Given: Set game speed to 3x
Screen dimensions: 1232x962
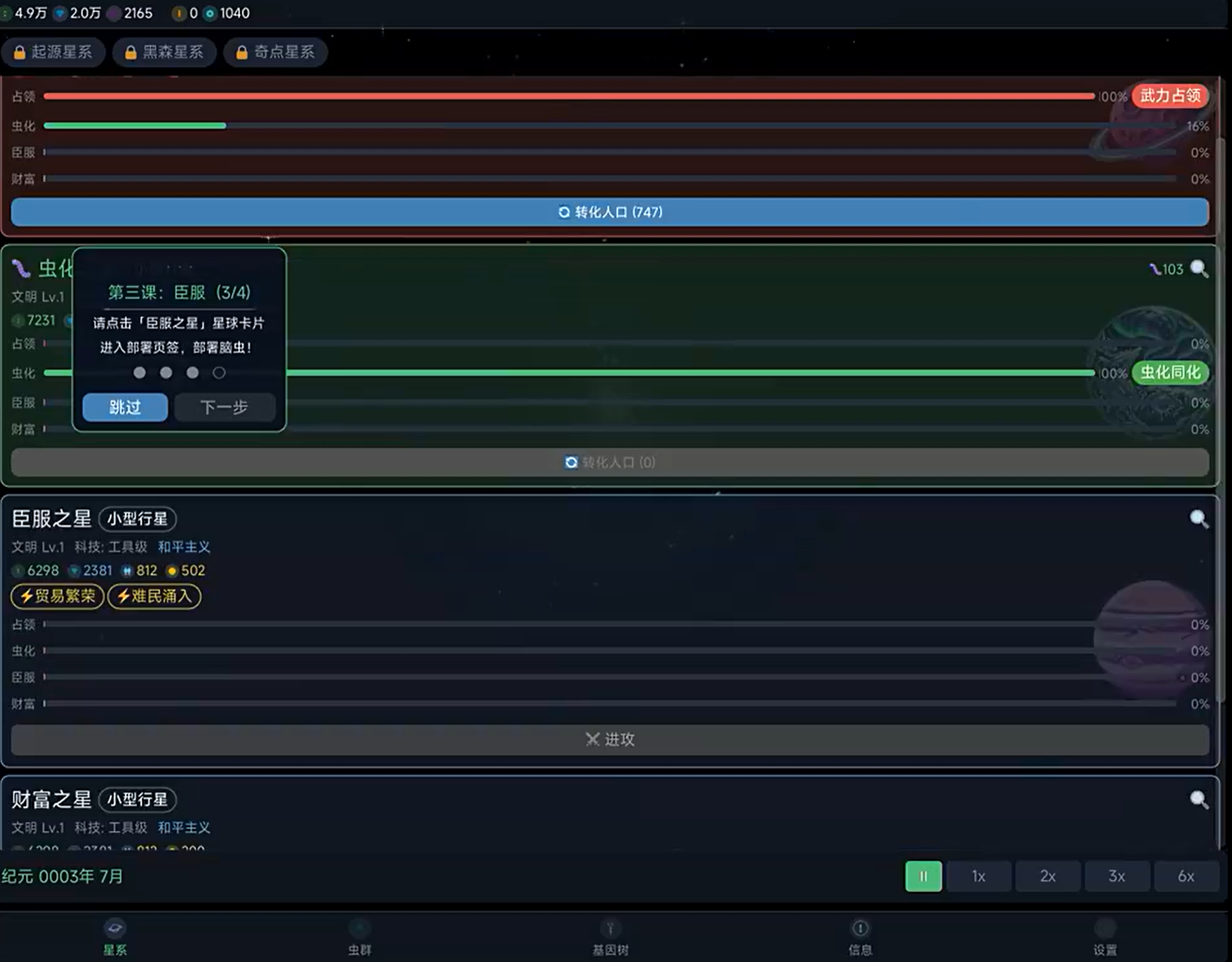Looking at the screenshot, I should (1117, 876).
